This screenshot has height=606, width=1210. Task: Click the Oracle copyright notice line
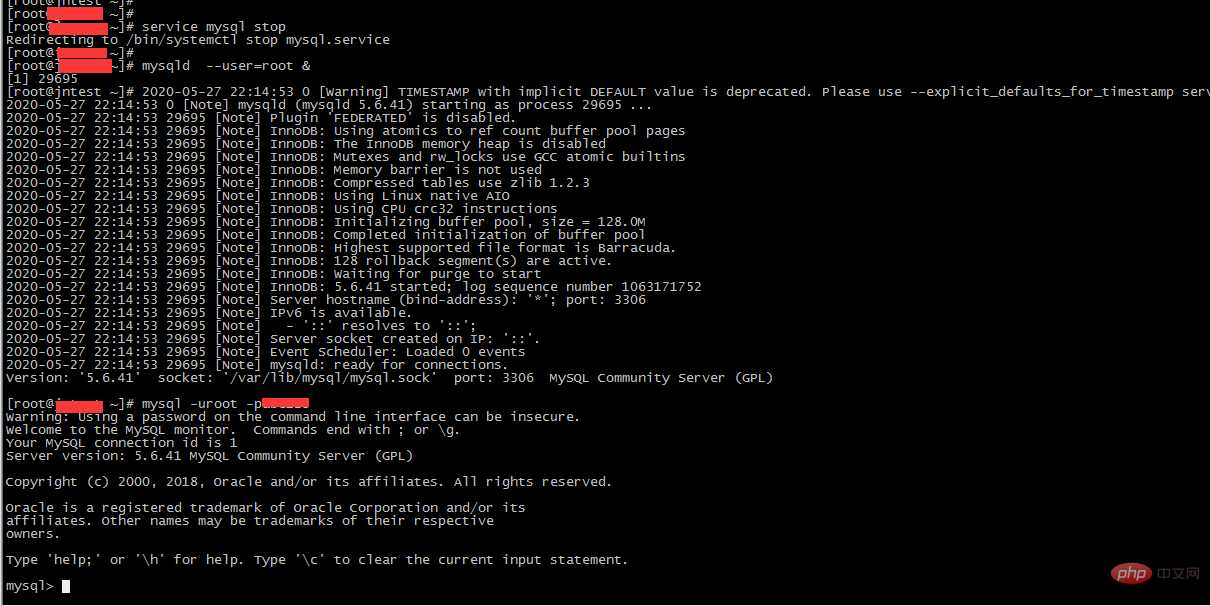[x=309, y=482]
